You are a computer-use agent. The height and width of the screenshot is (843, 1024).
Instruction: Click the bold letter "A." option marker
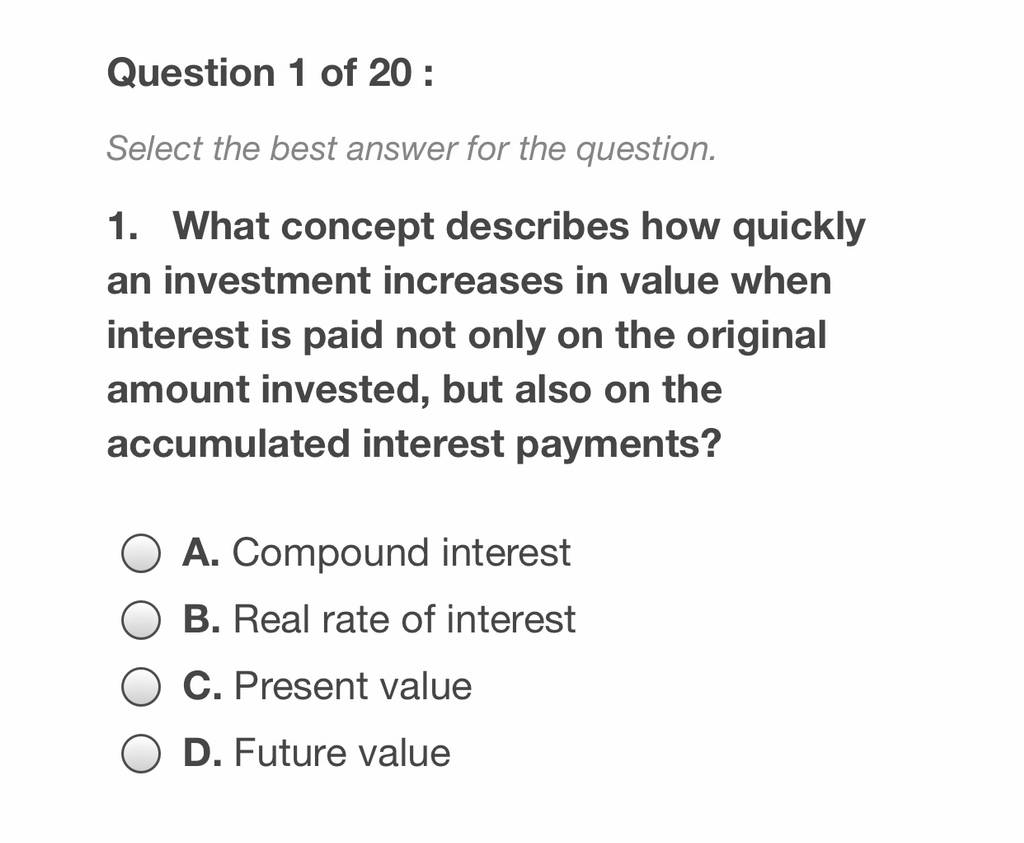(201, 552)
